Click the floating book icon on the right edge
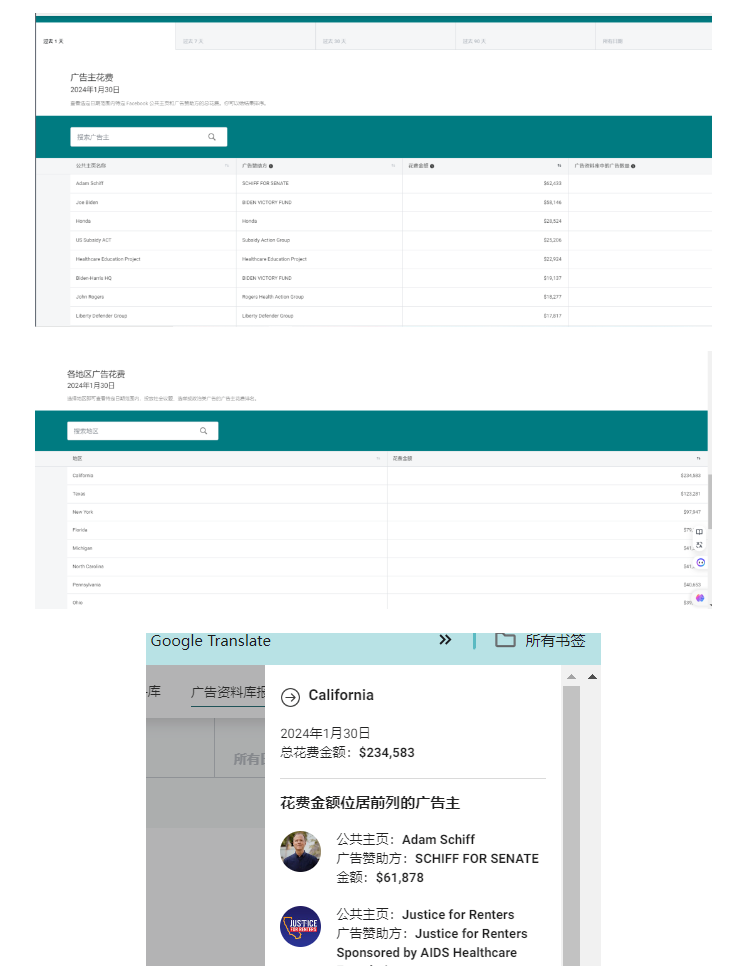This screenshot has height=966, width=733. coord(699,532)
